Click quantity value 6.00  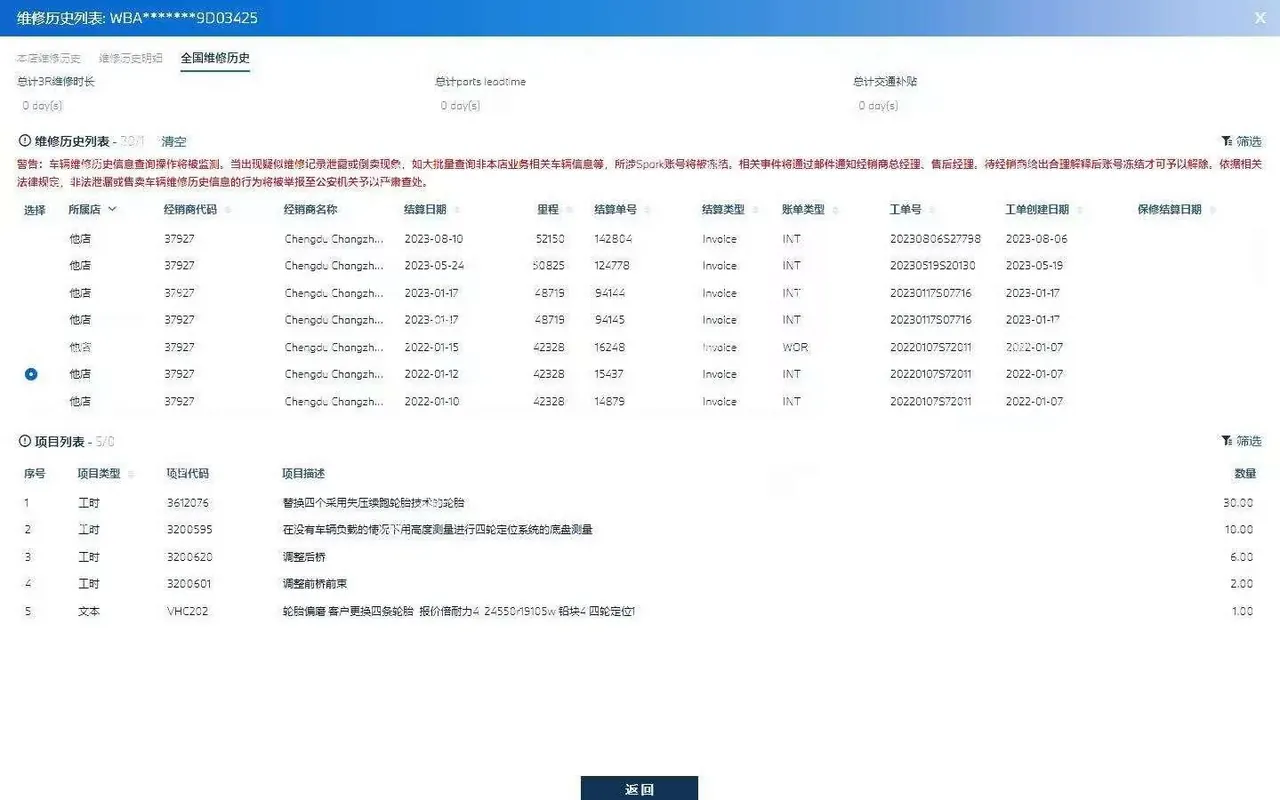pyautogui.click(x=1241, y=557)
